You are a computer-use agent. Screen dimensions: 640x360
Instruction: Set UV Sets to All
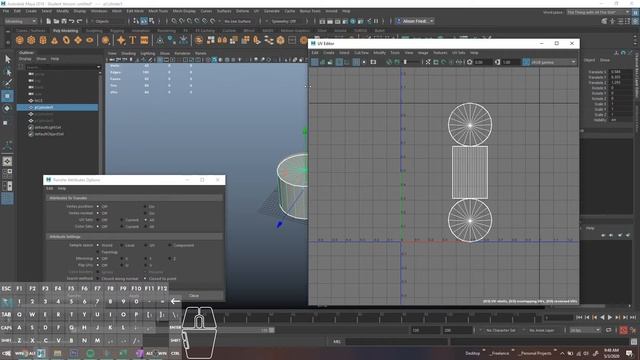146,220
